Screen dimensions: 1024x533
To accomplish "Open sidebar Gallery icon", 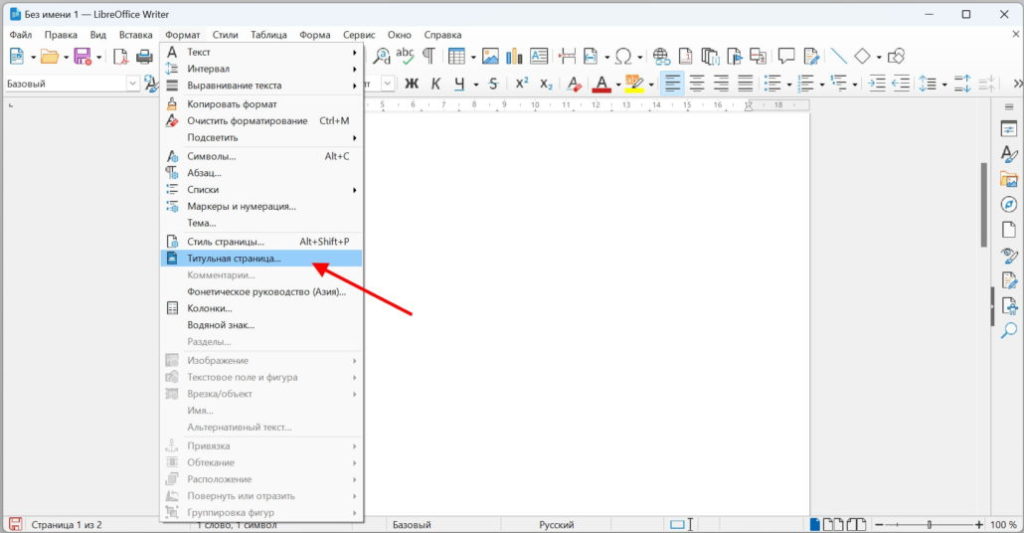I will tap(1008, 180).
